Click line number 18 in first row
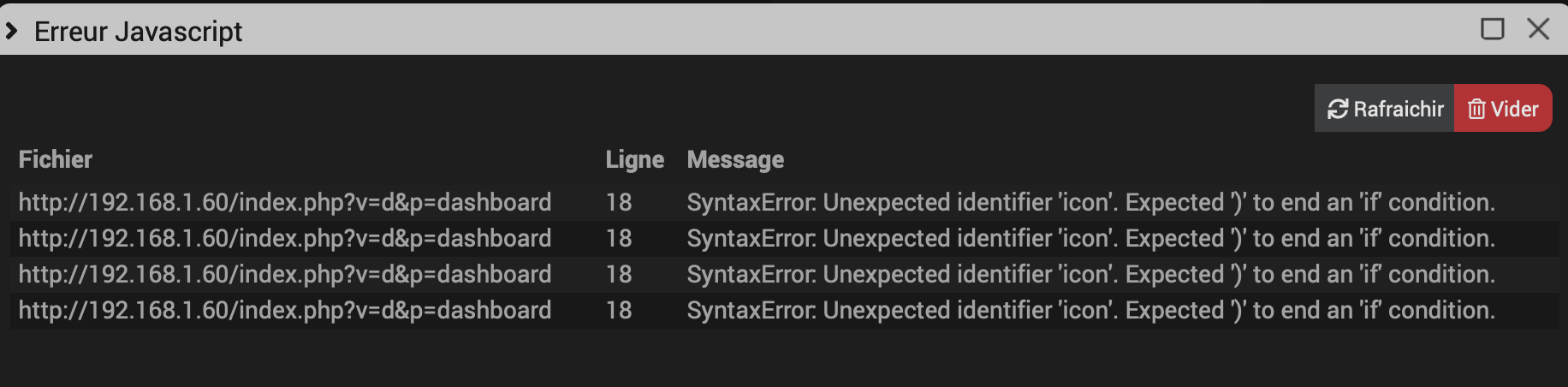Viewport: 1568px width, 387px height. pyautogui.click(x=619, y=202)
